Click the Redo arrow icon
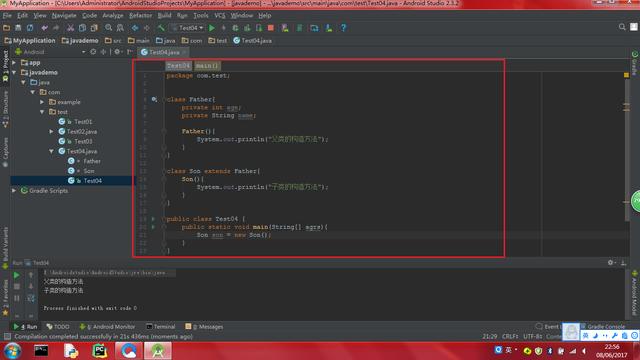The height and width of the screenshot is (360, 640). (56, 28)
